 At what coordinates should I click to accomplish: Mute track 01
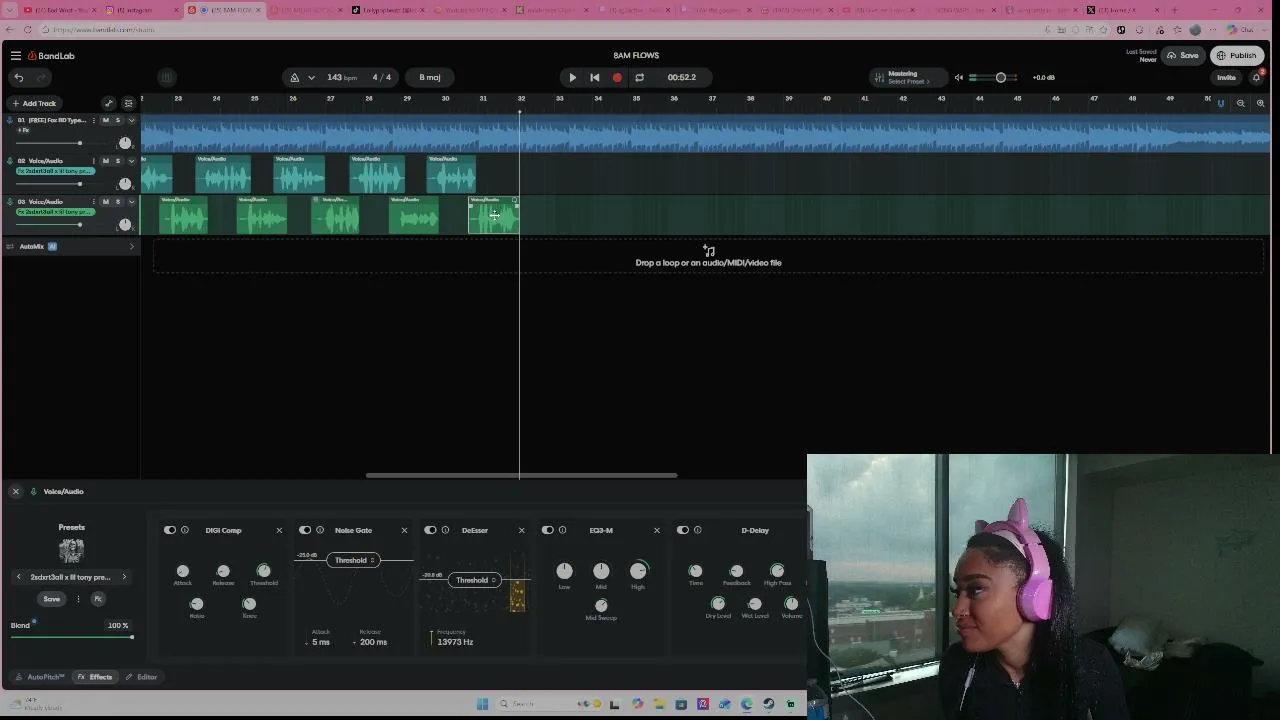pos(105,120)
